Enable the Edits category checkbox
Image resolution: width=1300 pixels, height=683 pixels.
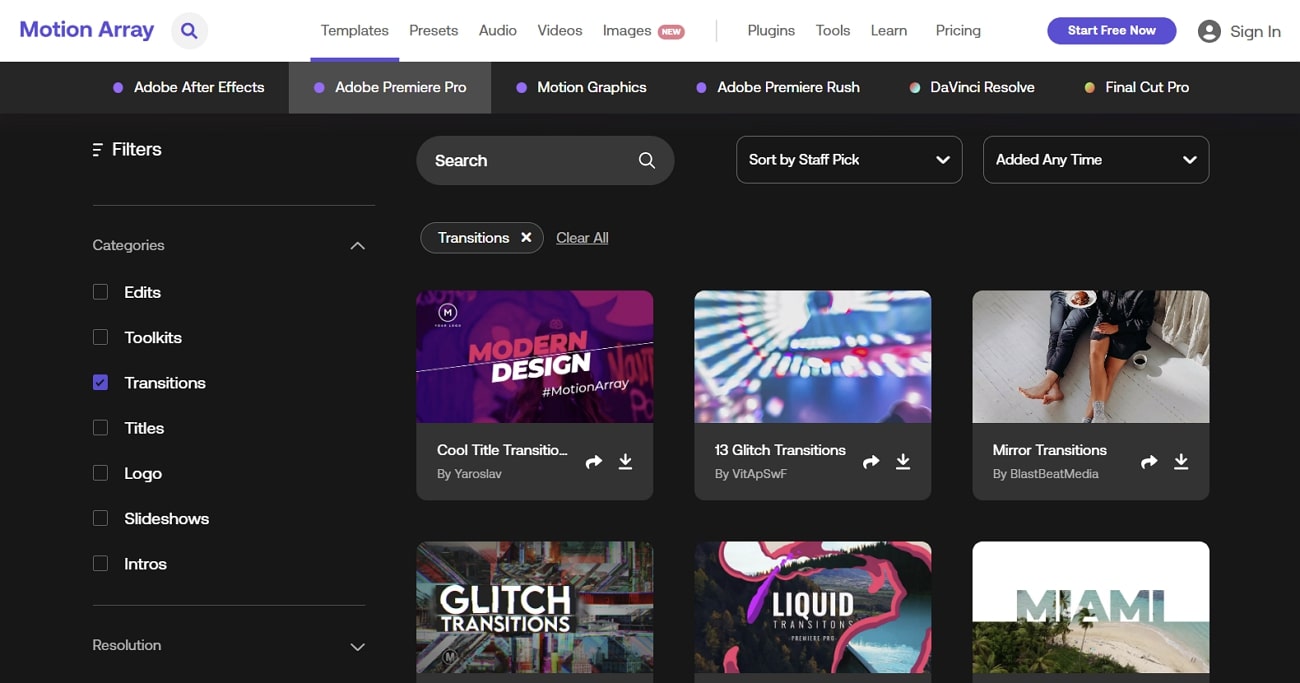point(100,292)
